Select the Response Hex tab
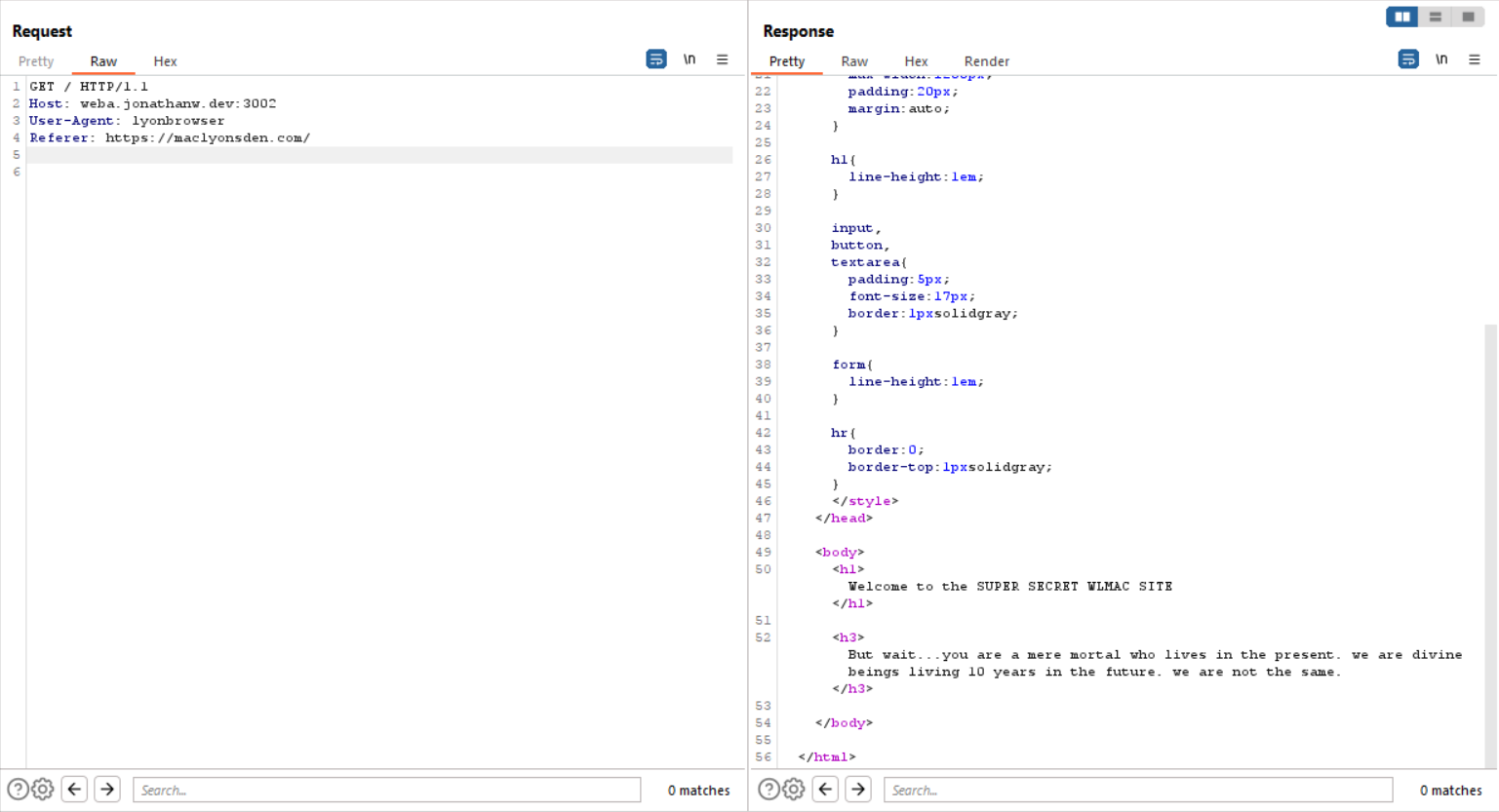The image size is (1499, 812). coord(916,61)
